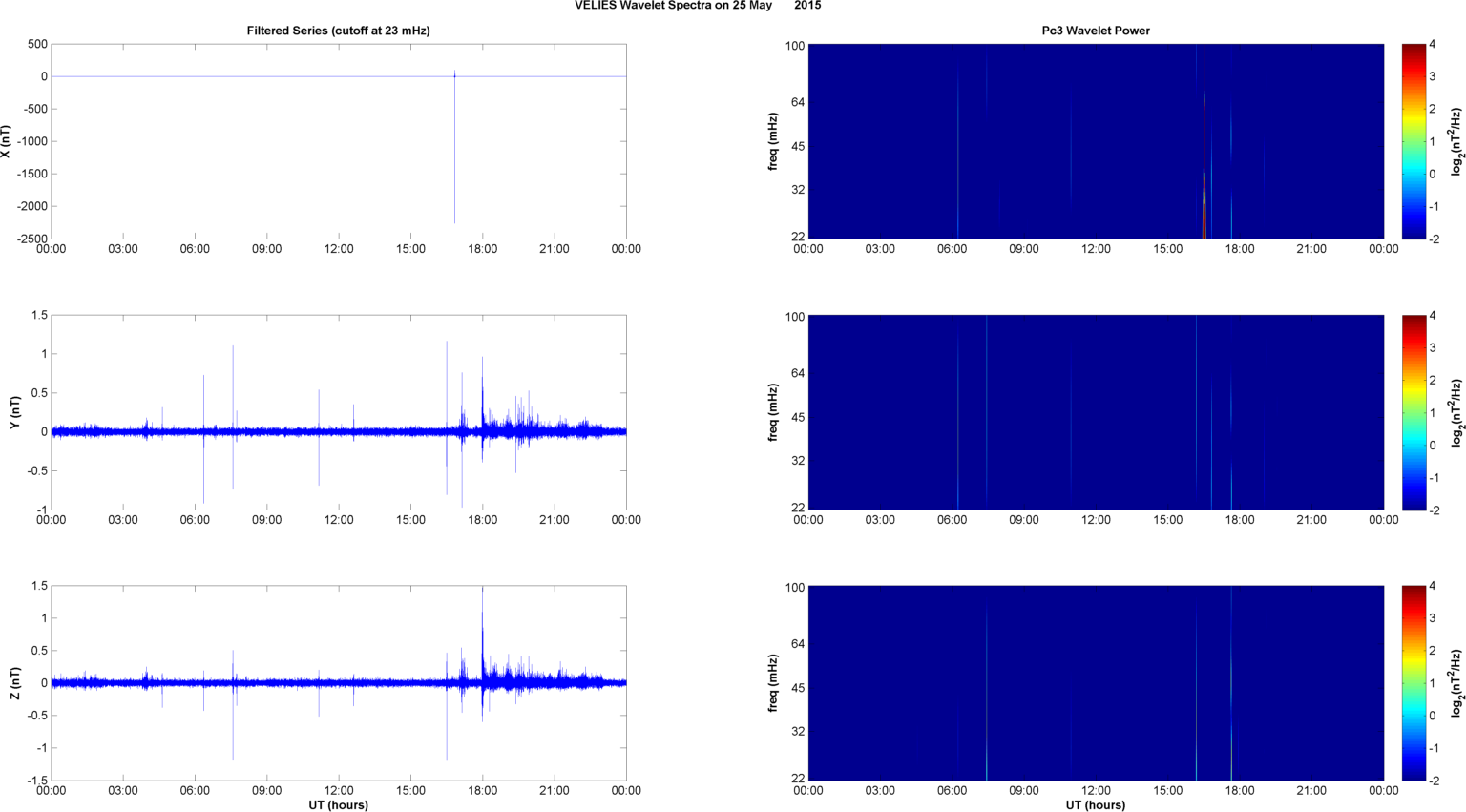Click the '18:00' tick under the X series plot
Image resolution: width=1466 pixels, height=812 pixels.
tap(483, 249)
